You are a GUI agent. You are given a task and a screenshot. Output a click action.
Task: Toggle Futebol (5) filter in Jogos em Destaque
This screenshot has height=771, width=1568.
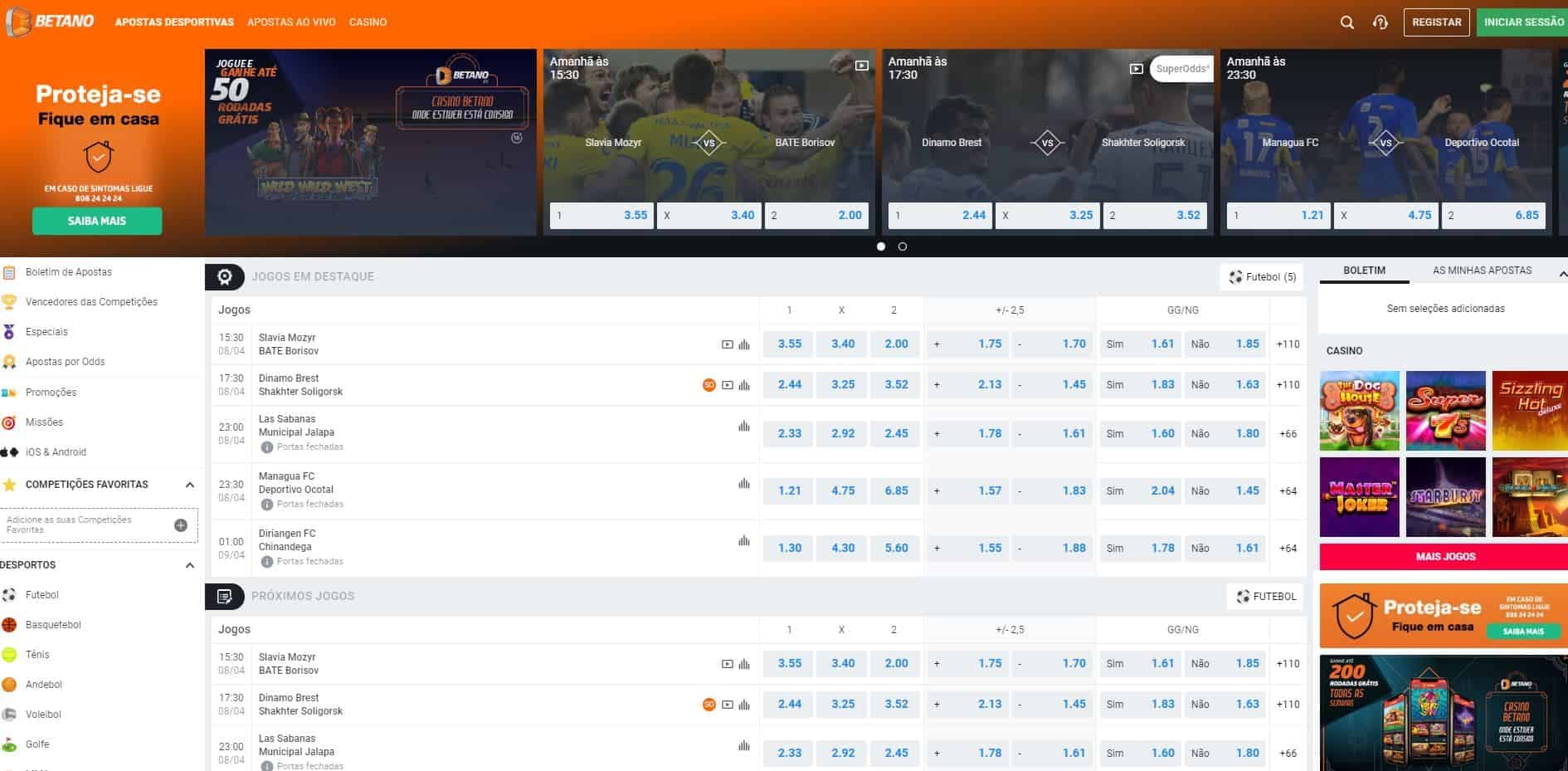[x=1262, y=277]
